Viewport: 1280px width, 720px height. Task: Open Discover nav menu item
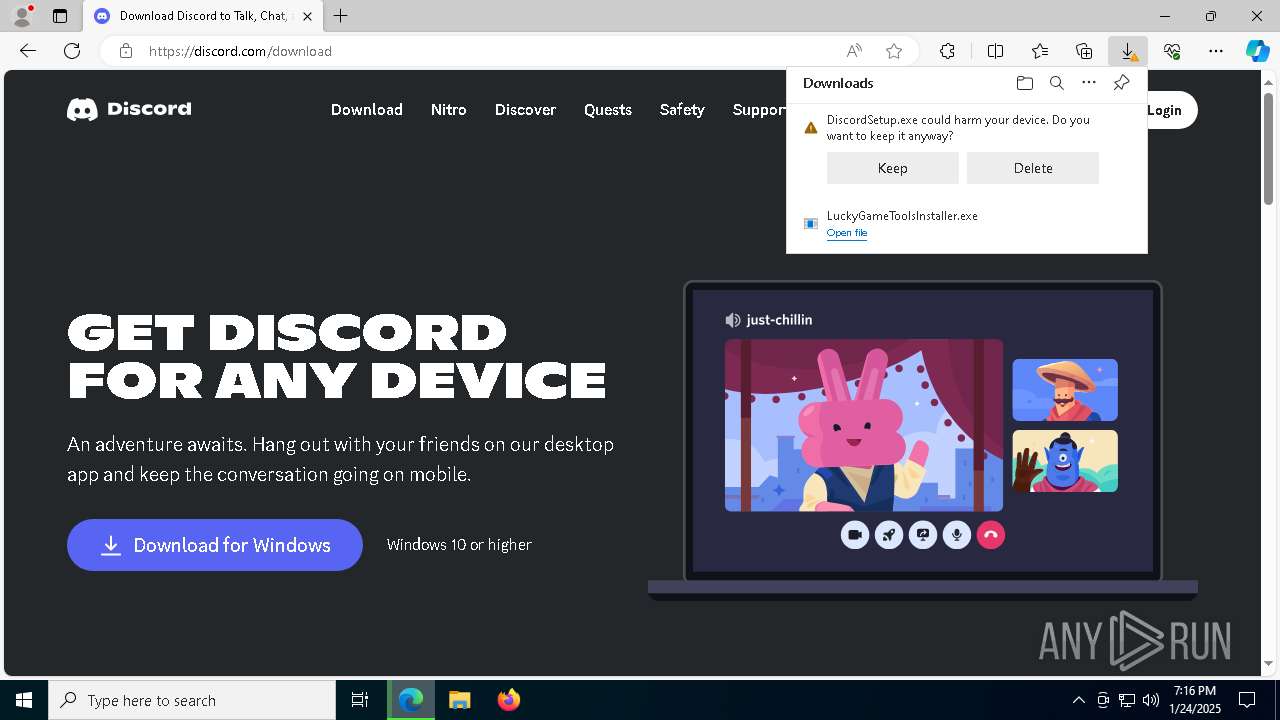pos(525,110)
